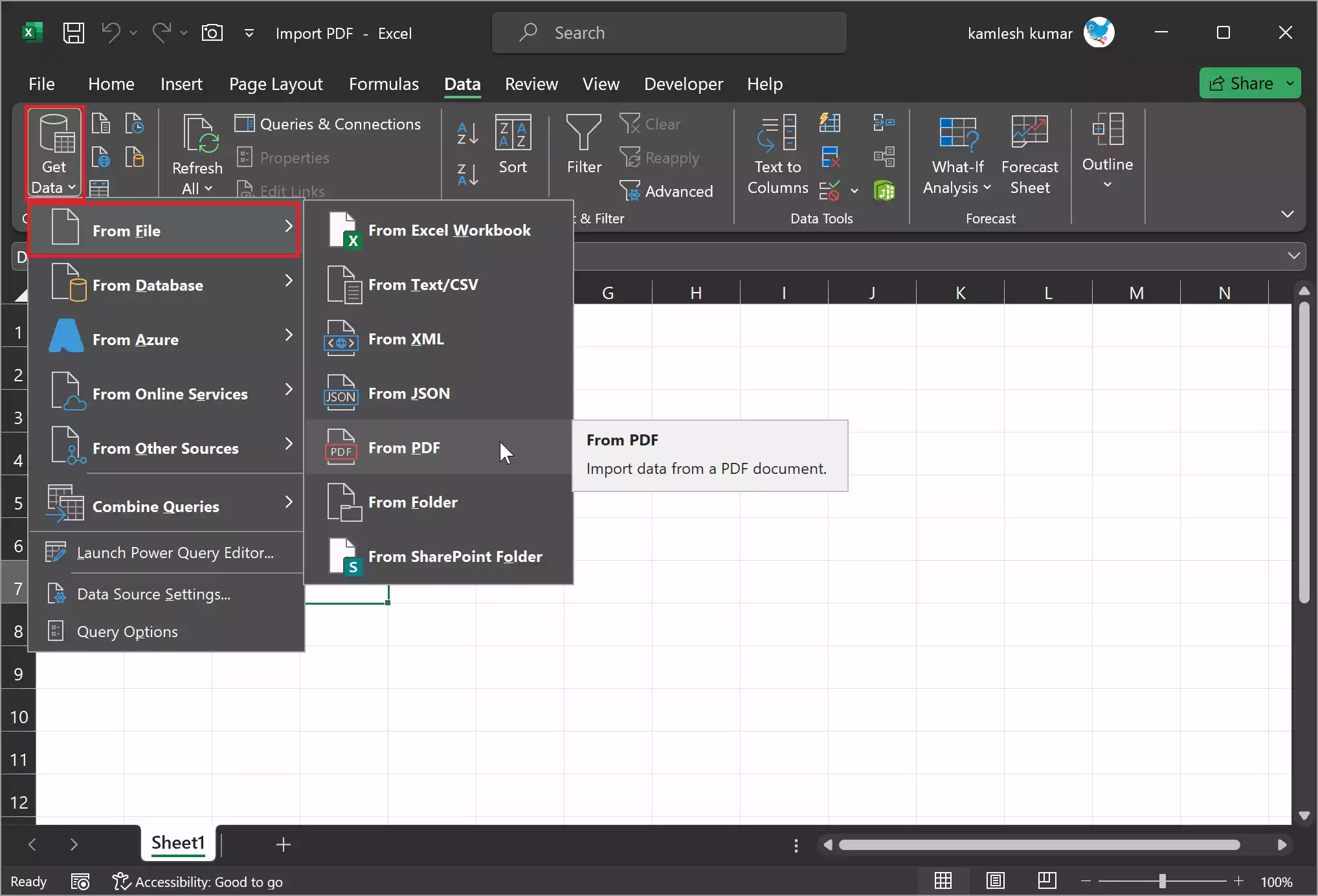
Task: Click the user profile avatar
Action: point(1099,32)
